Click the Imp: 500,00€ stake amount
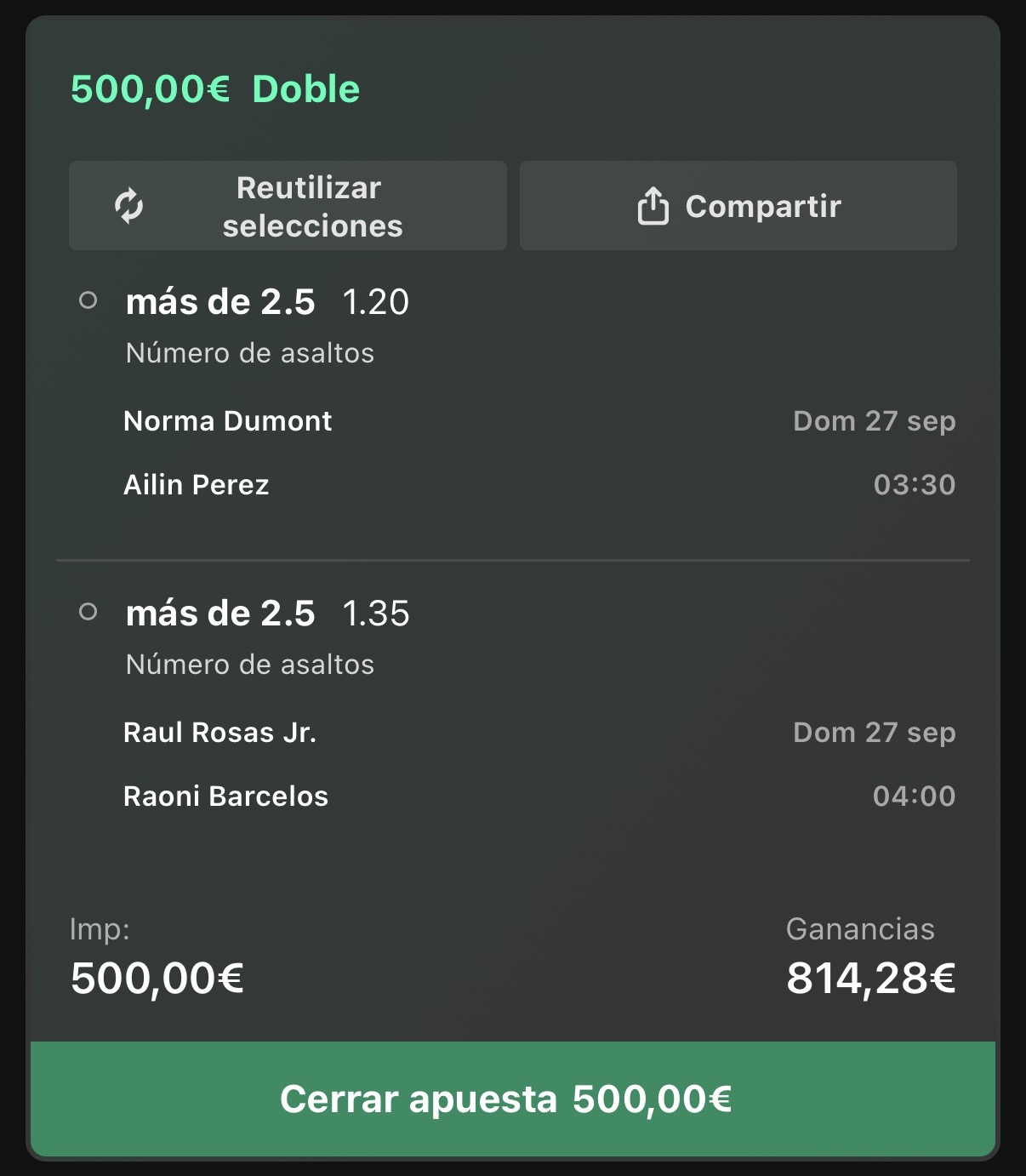This screenshot has width=1026, height=1176. [x=157, y=979]
